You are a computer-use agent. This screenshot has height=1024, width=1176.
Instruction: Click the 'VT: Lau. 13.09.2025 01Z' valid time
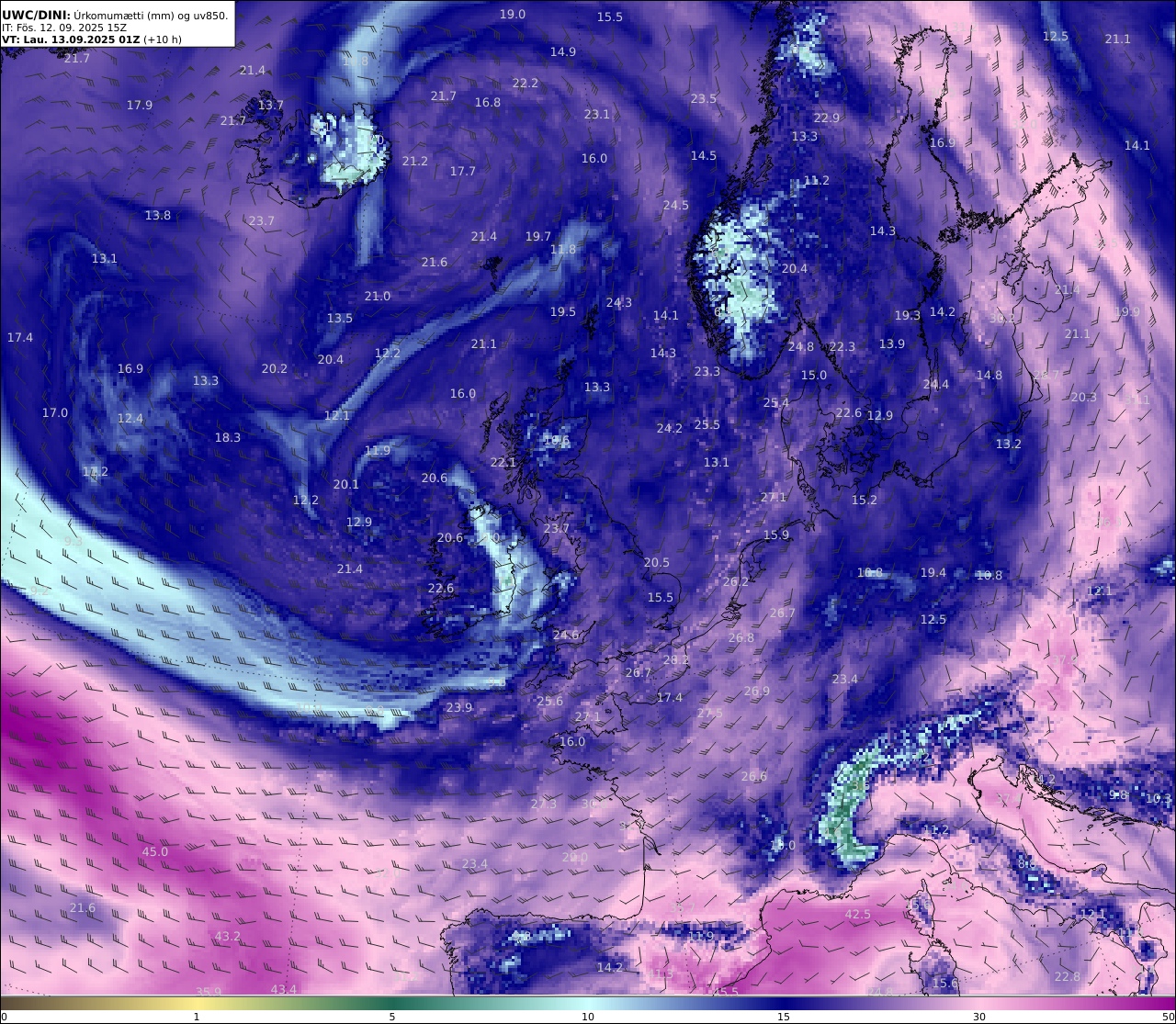[70, 39]
